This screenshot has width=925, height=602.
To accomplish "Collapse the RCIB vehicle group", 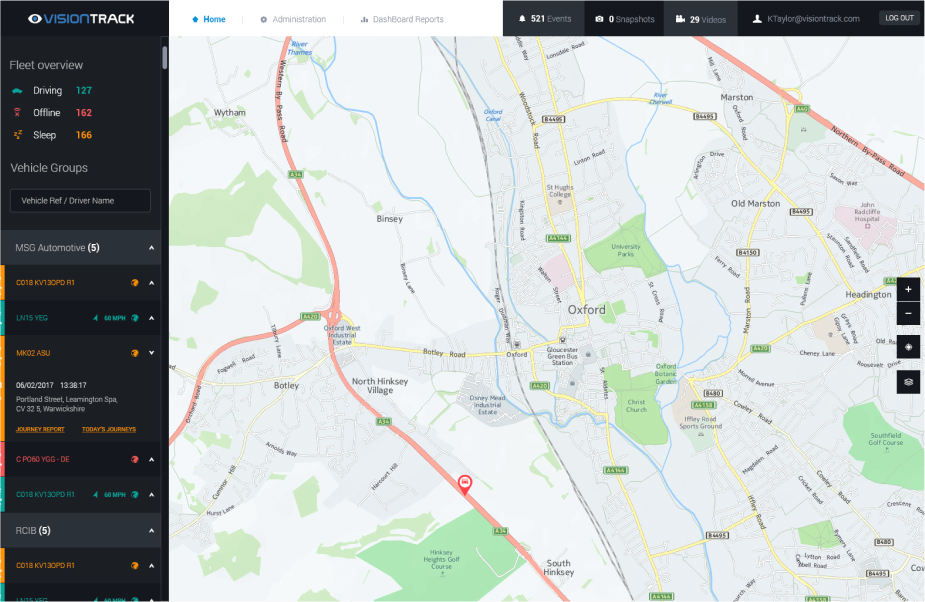I will click(152, 531).
